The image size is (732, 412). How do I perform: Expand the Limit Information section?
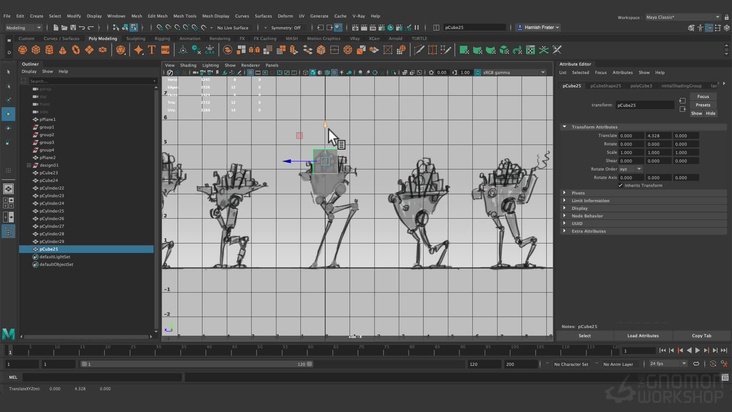tap(565, 201)
